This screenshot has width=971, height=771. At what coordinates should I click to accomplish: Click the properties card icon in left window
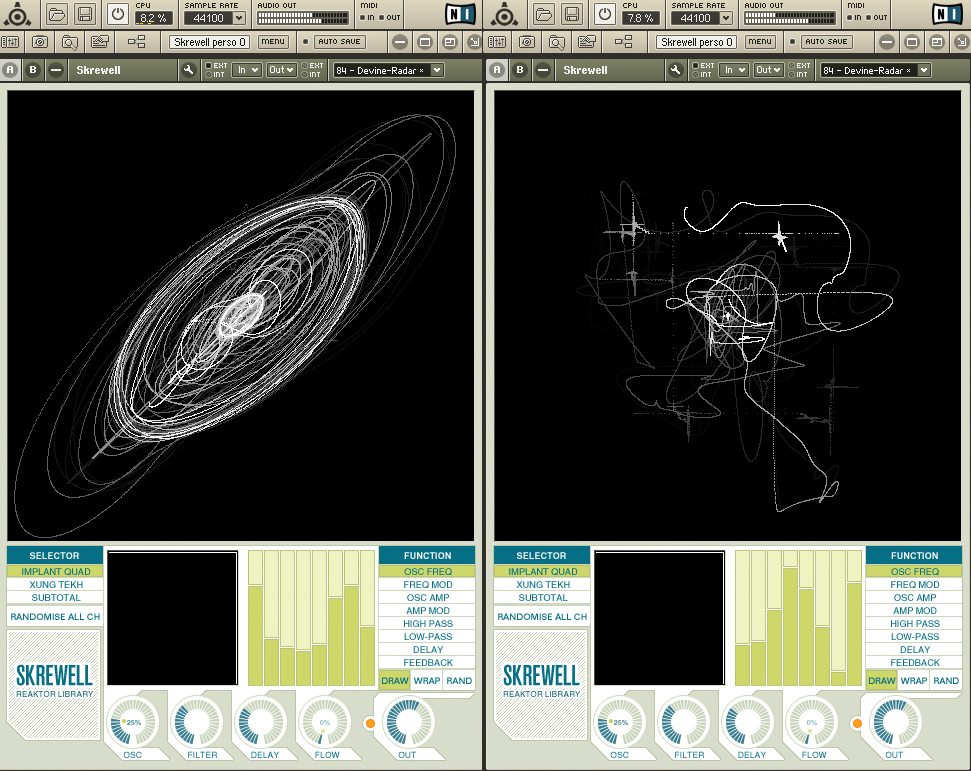99,42
